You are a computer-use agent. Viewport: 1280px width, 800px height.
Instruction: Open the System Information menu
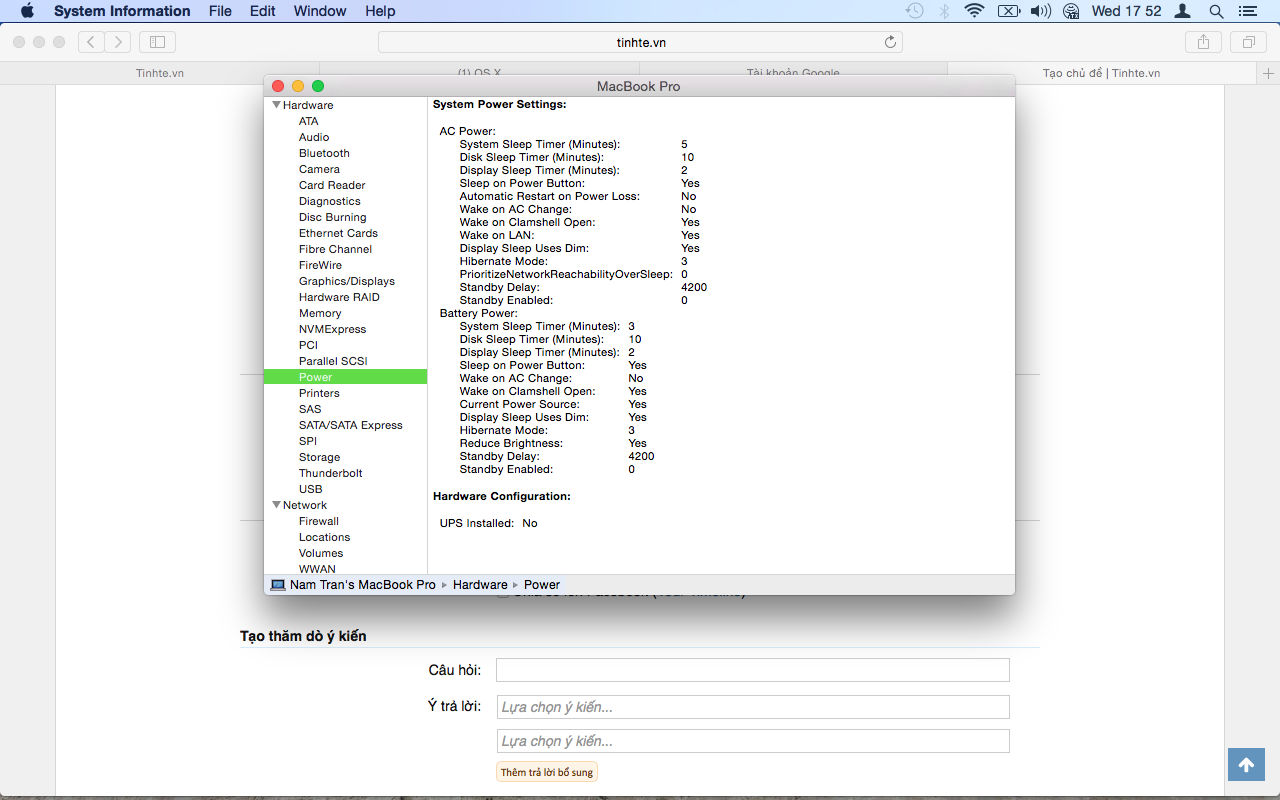pos(122,11)
